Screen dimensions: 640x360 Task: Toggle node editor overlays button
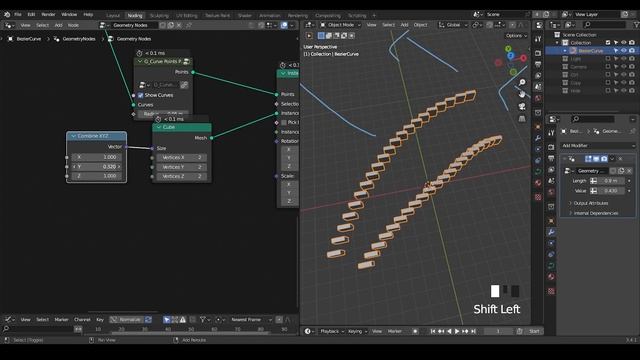(x=284, y=25)
